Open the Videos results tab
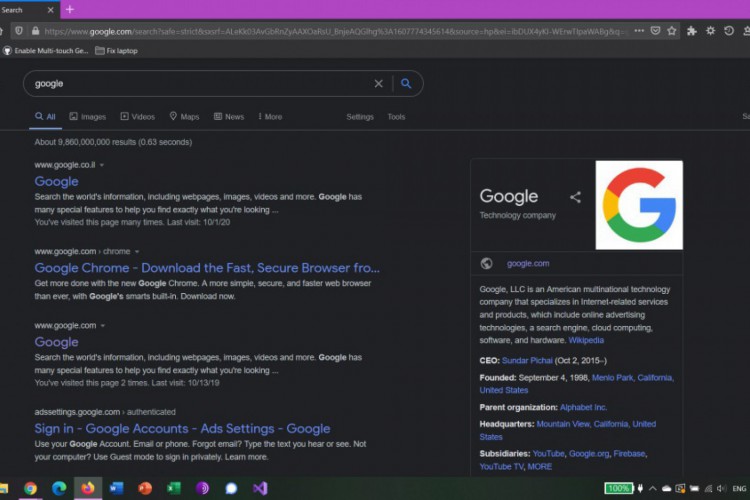 click(137, 117)
